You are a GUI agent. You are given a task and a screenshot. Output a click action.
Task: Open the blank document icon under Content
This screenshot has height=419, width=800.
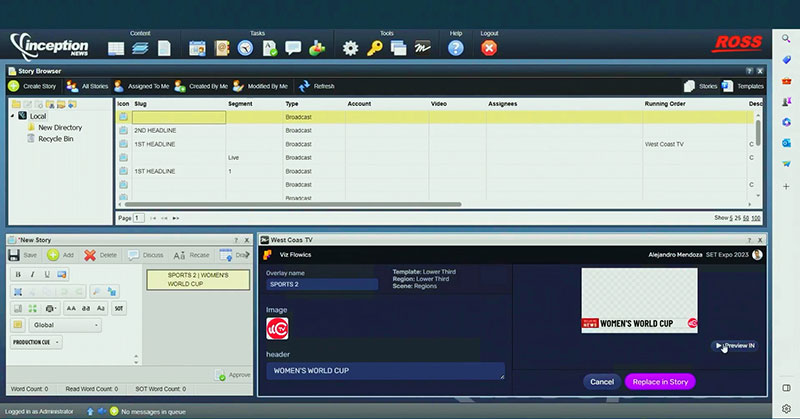click(164, 48)
